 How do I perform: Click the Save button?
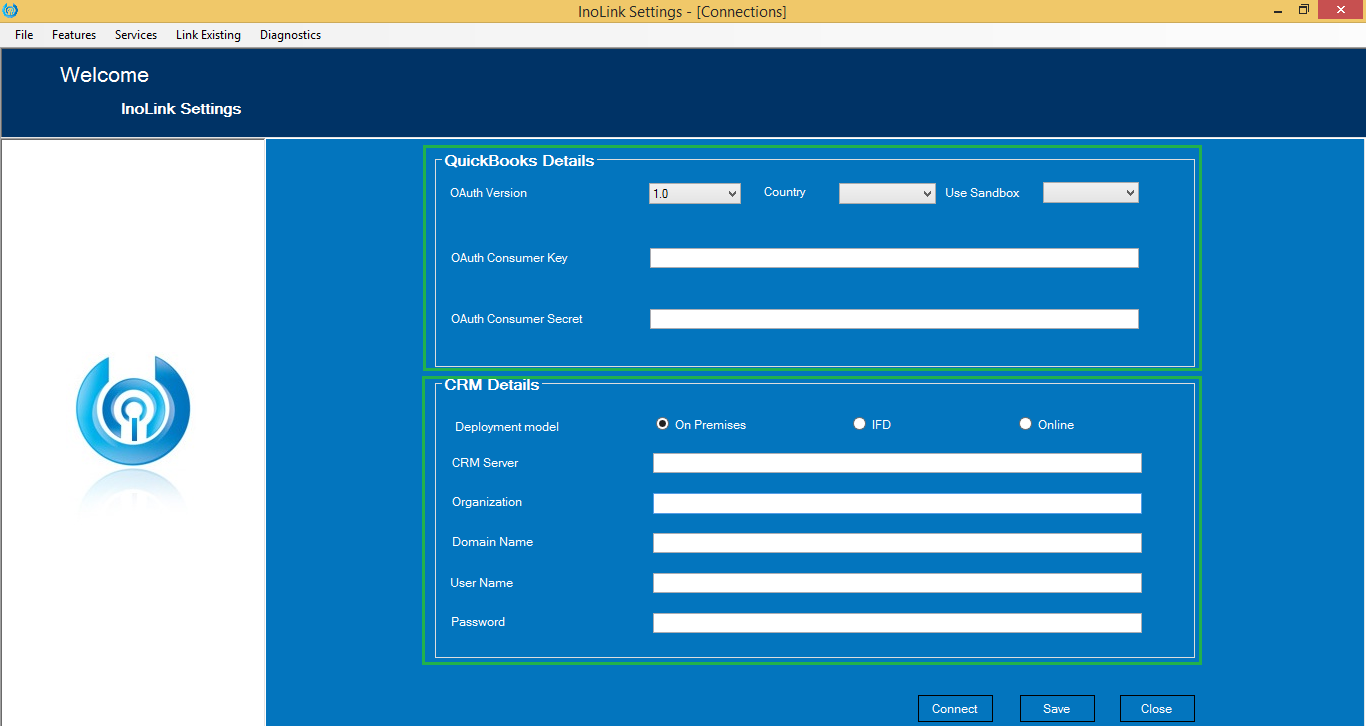point(1057,708)
